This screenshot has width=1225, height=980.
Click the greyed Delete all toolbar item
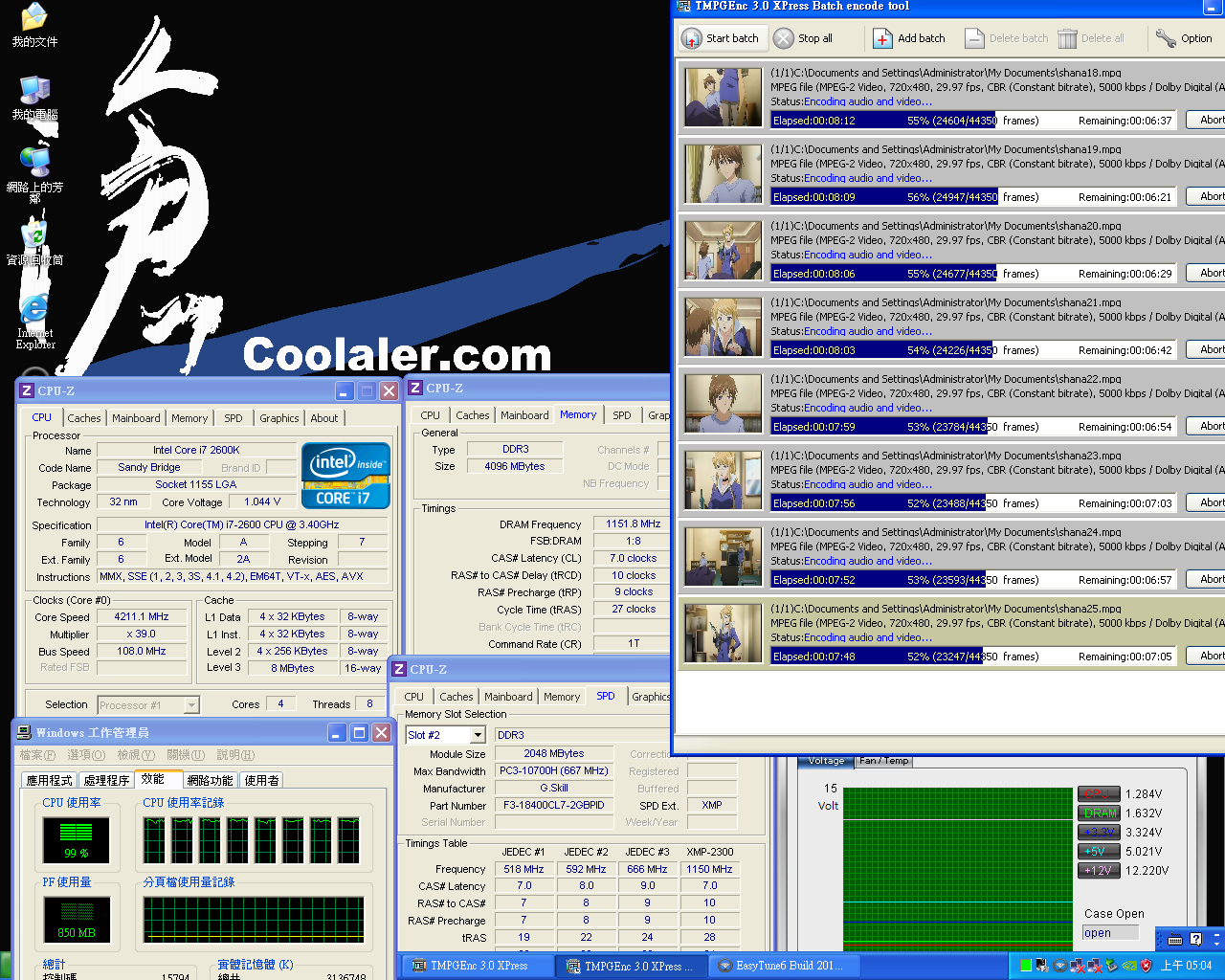pyautogui.click(x=1091, y=38)
